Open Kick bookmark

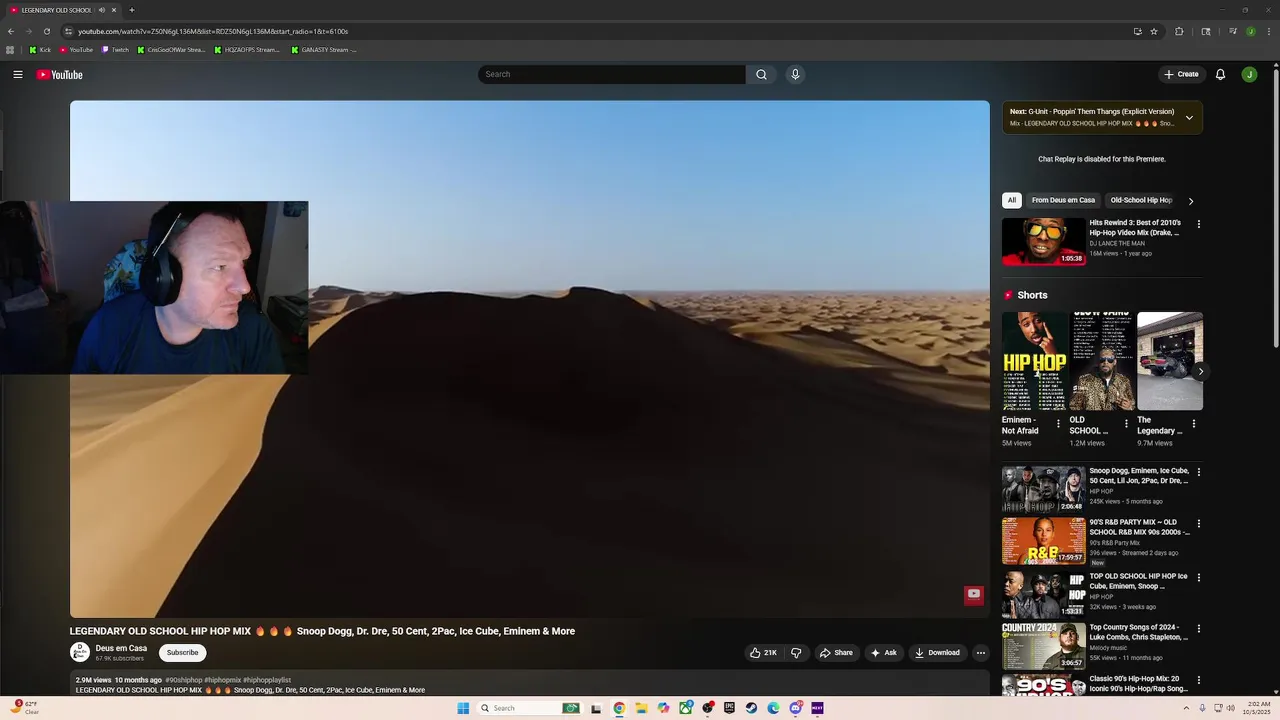click(40, 50)
